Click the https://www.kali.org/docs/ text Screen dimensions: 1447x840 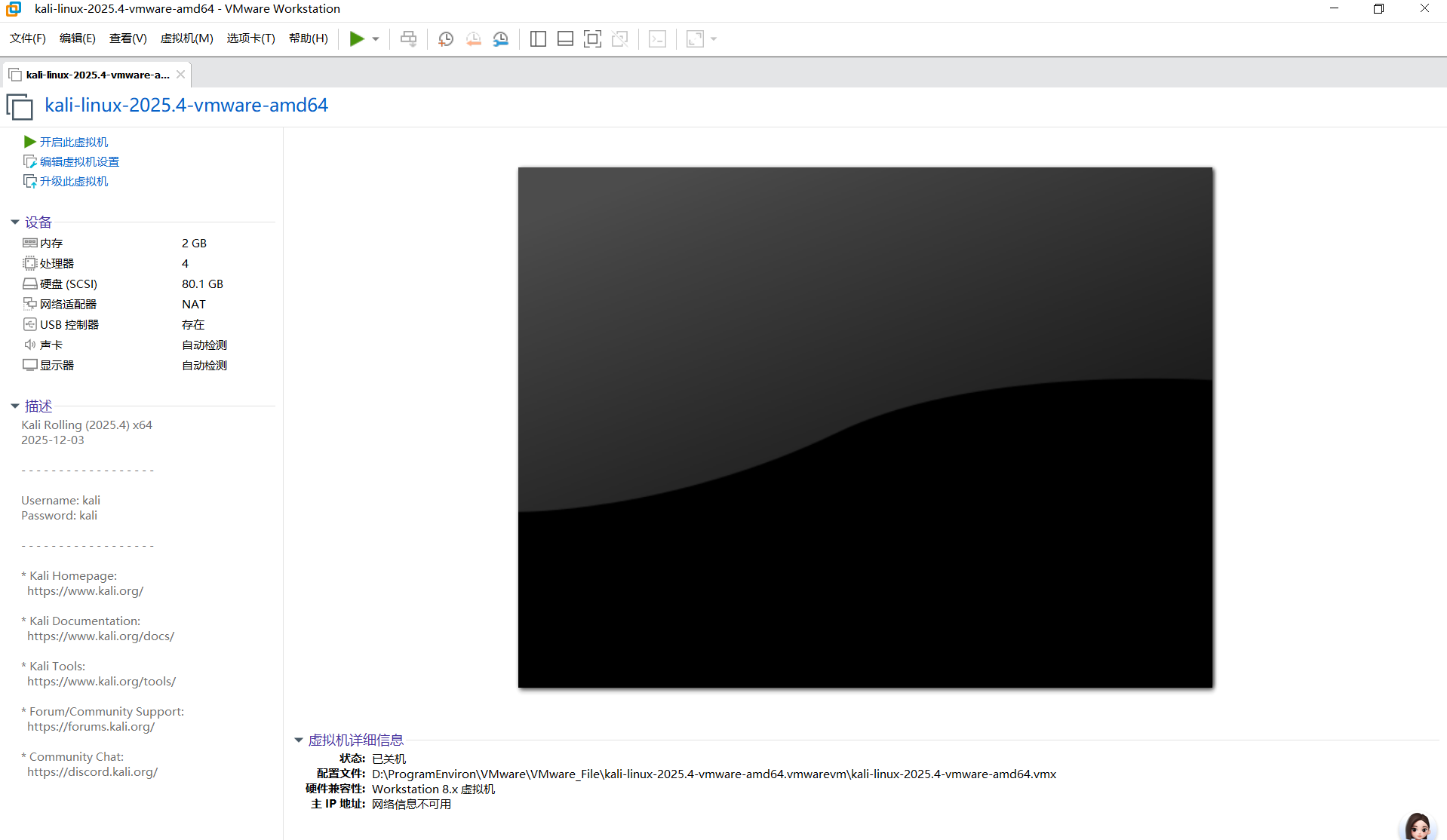point(100,636)
